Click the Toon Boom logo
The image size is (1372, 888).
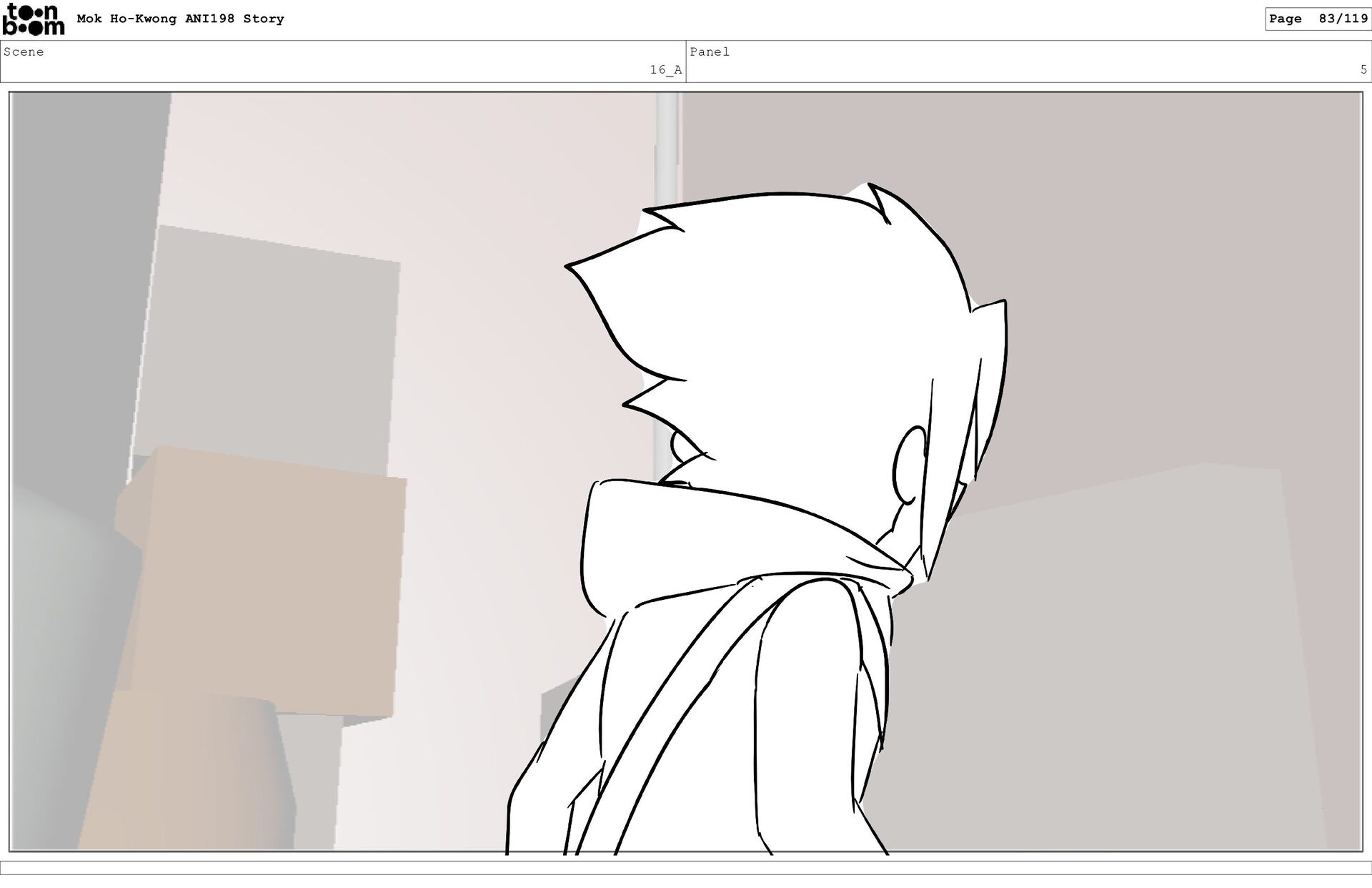point(33,19)
